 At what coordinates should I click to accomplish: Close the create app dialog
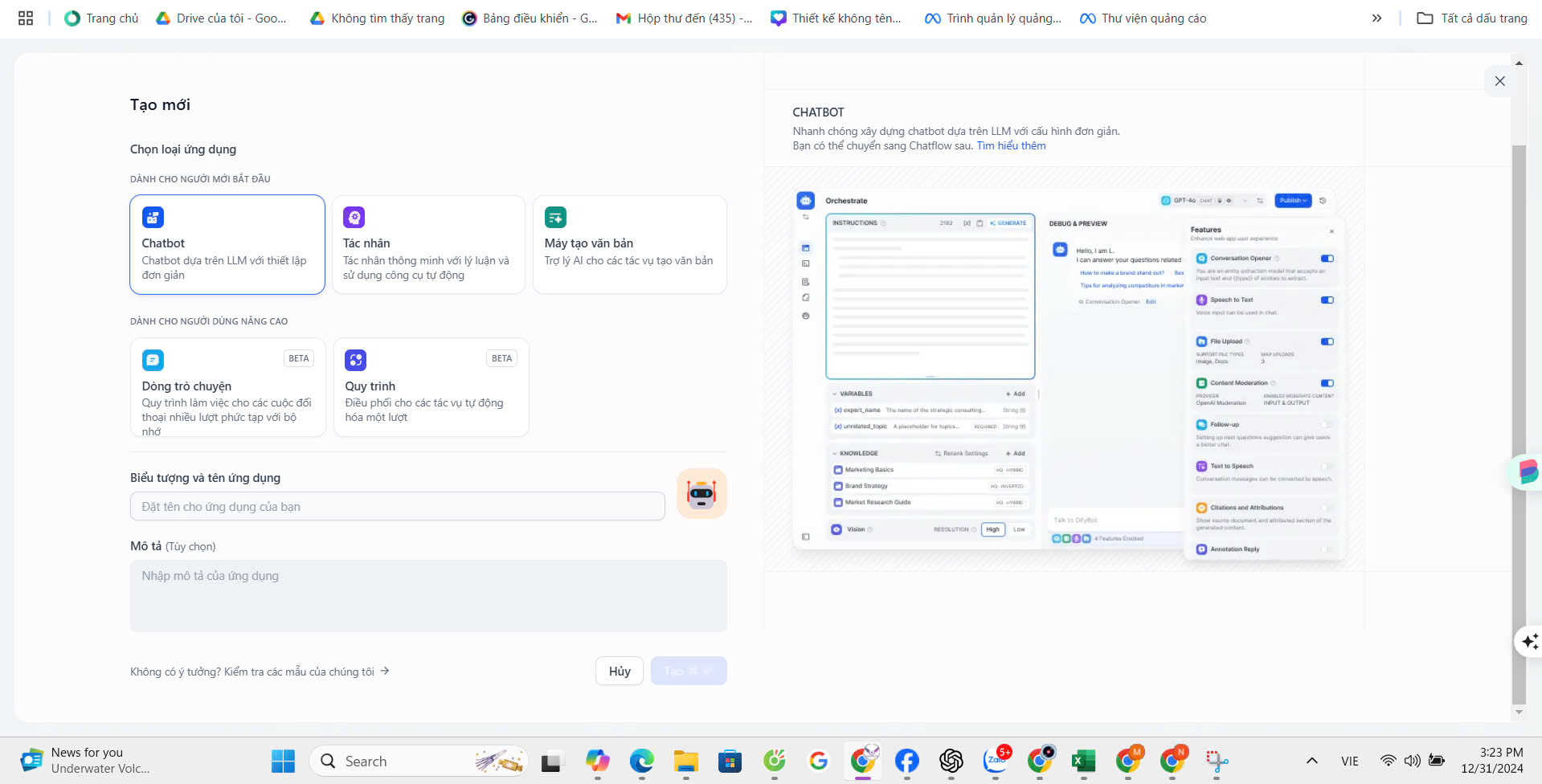1499,81
